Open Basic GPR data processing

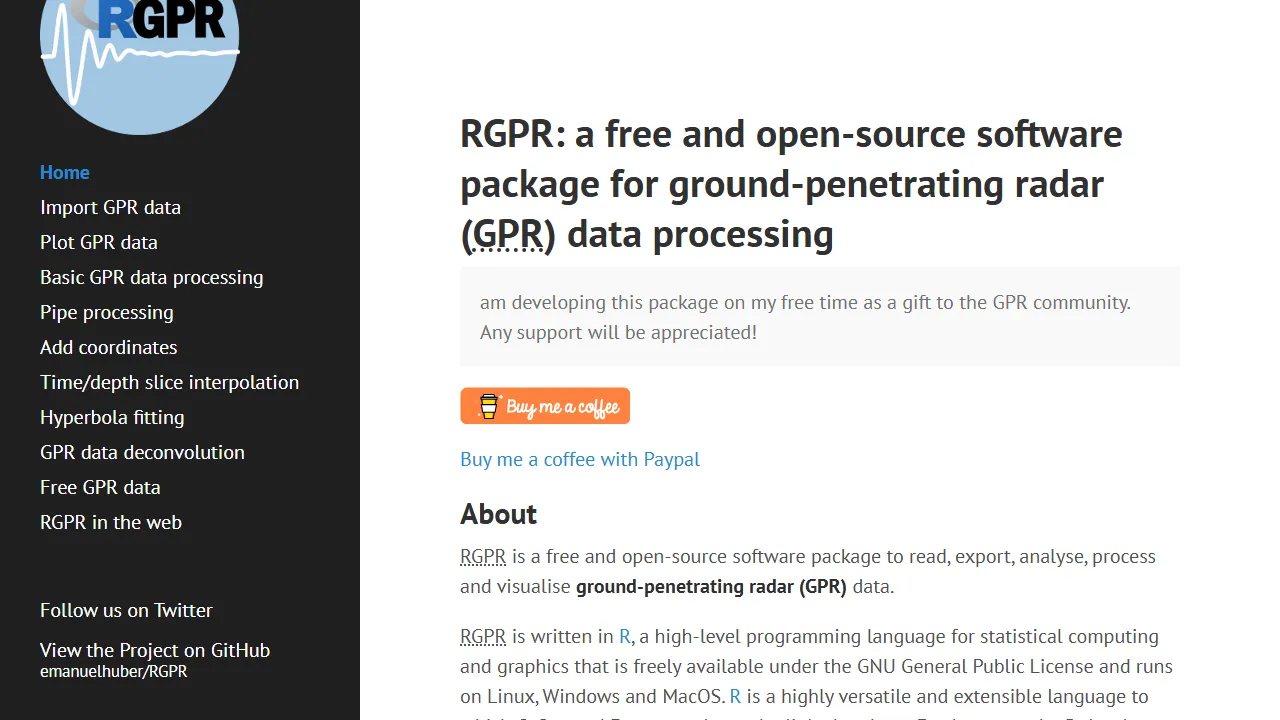pyautogui.click(x=152, y=277)
